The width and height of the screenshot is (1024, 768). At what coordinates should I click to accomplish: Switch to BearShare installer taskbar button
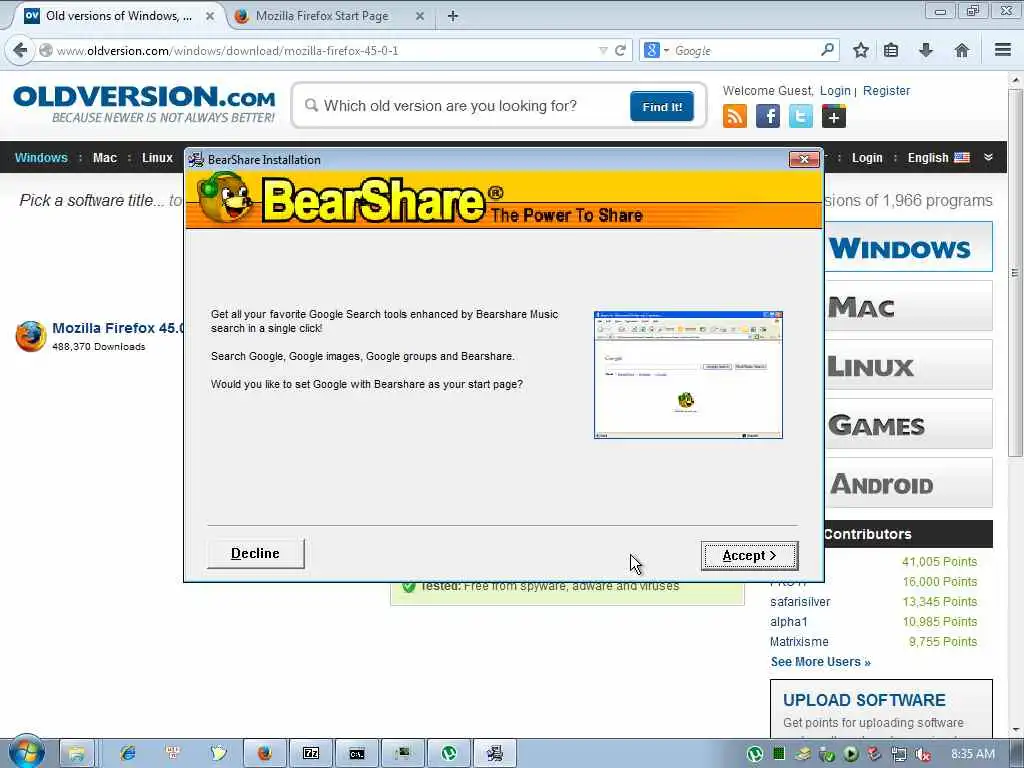tap(494, 754)
